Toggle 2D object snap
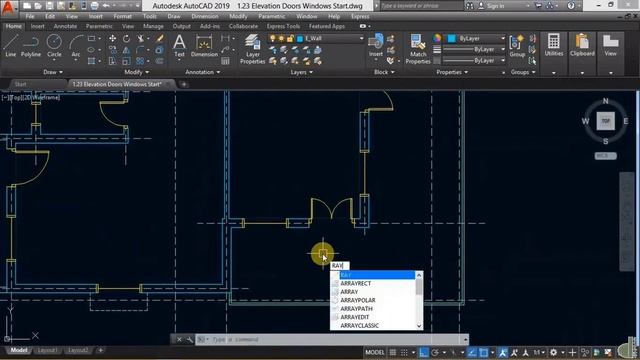 [x=483, y=352]
